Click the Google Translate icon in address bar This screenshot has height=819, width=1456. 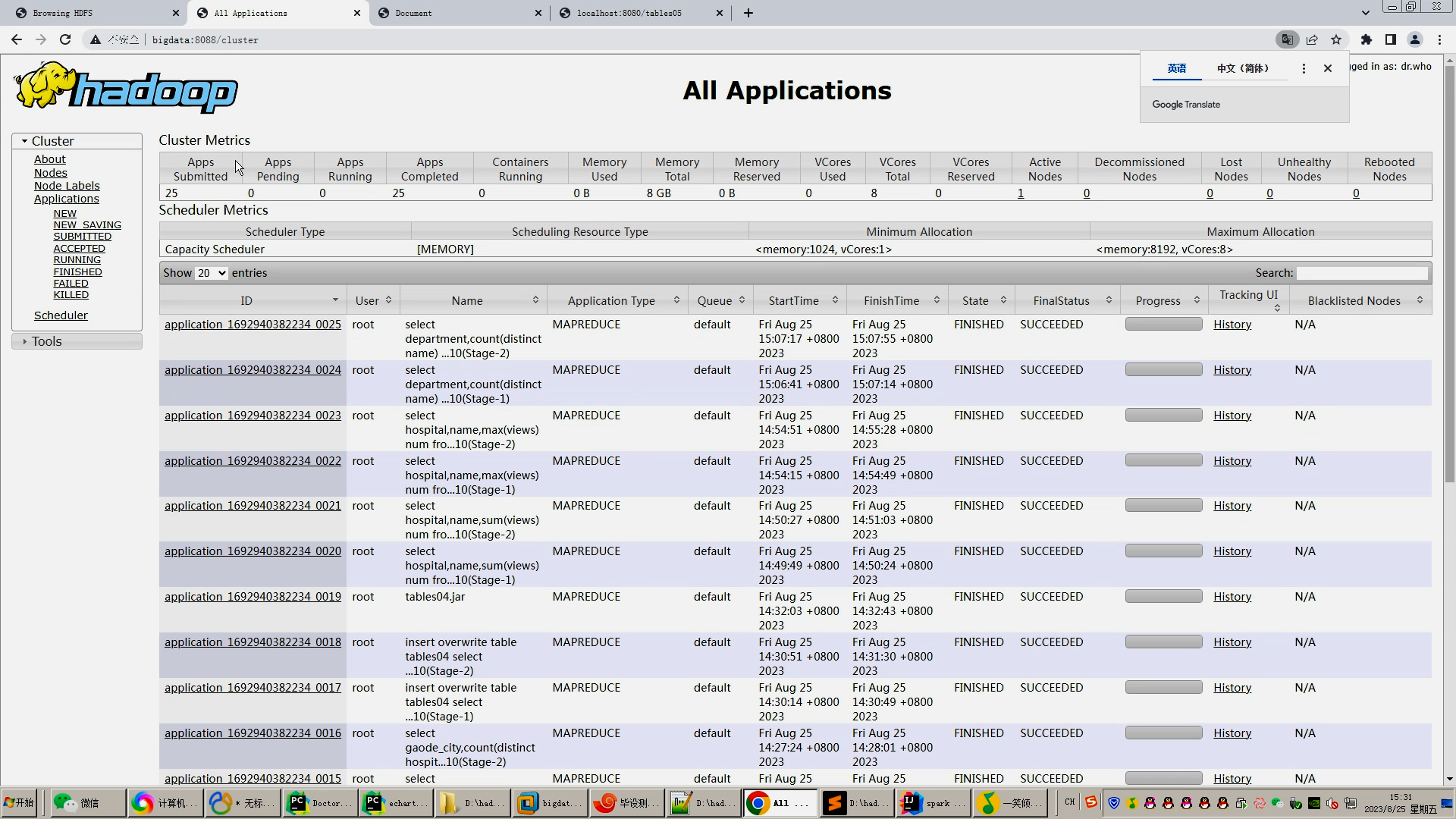[x=1287, y=39]
